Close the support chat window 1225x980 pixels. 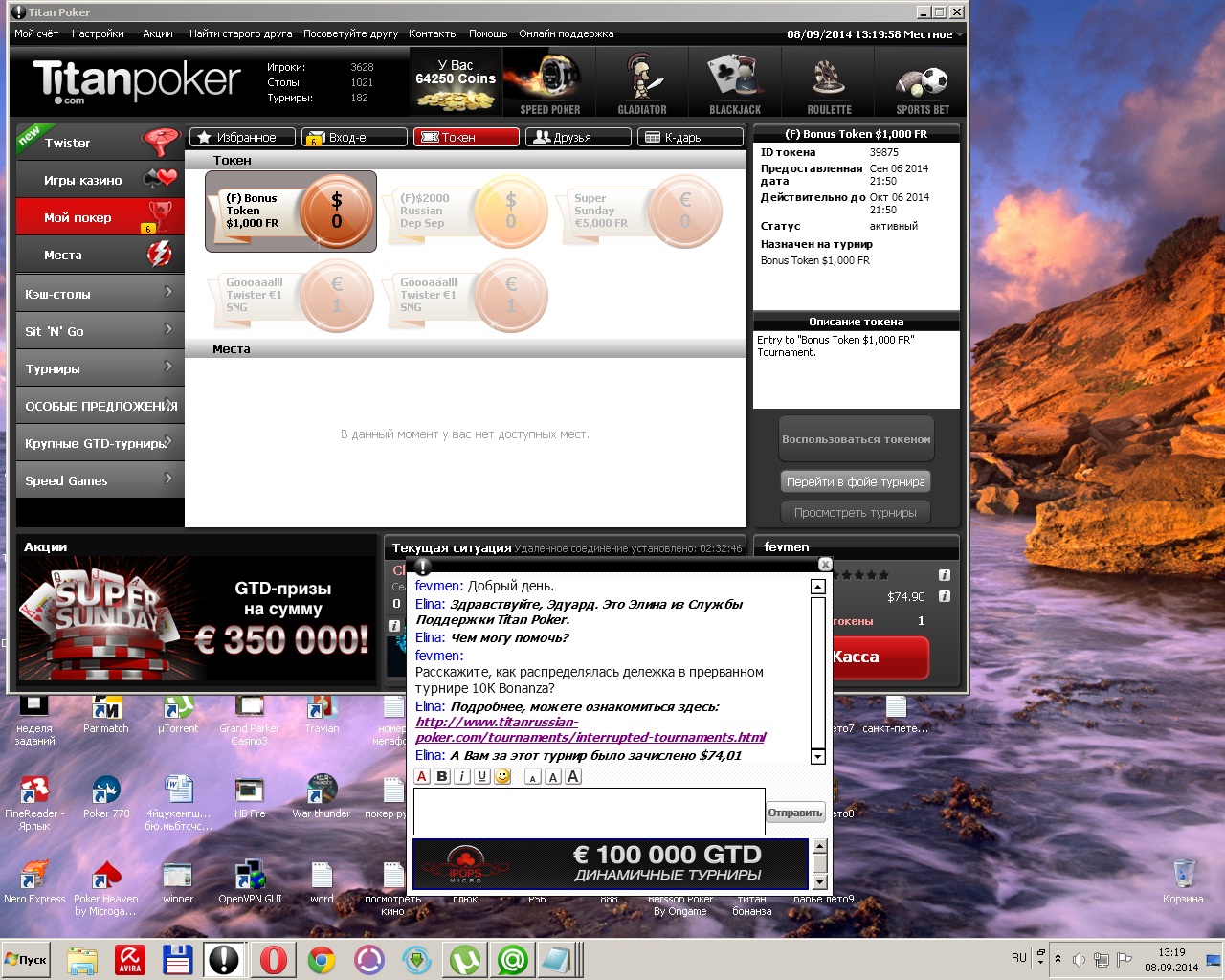point(825,564)
